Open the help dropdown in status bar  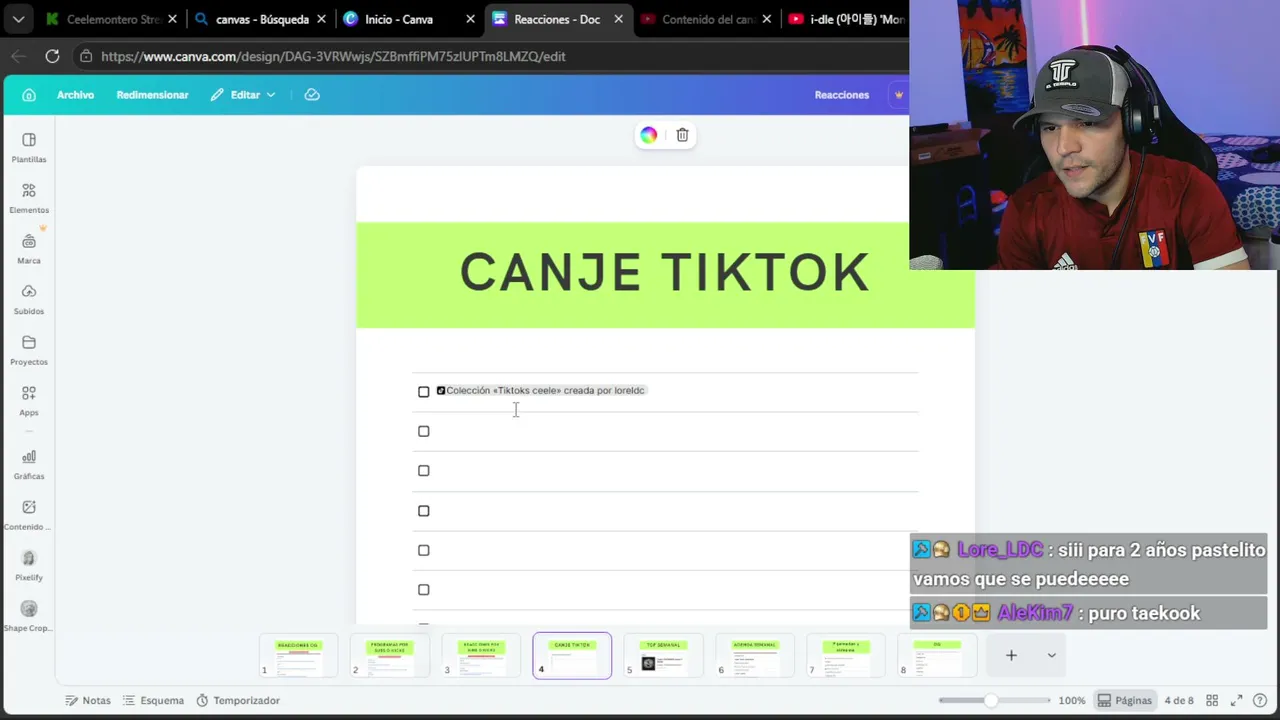point(1260,700)
